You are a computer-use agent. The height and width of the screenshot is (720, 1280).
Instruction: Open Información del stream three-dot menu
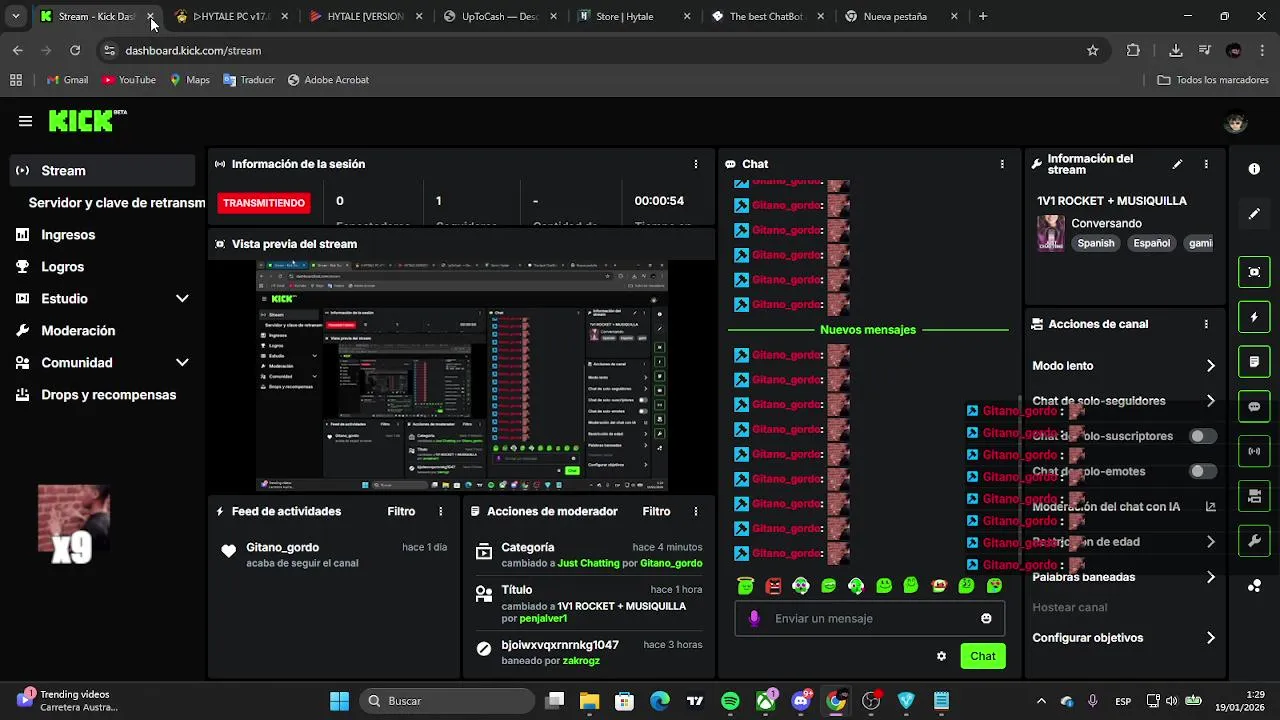[1206, 164]
